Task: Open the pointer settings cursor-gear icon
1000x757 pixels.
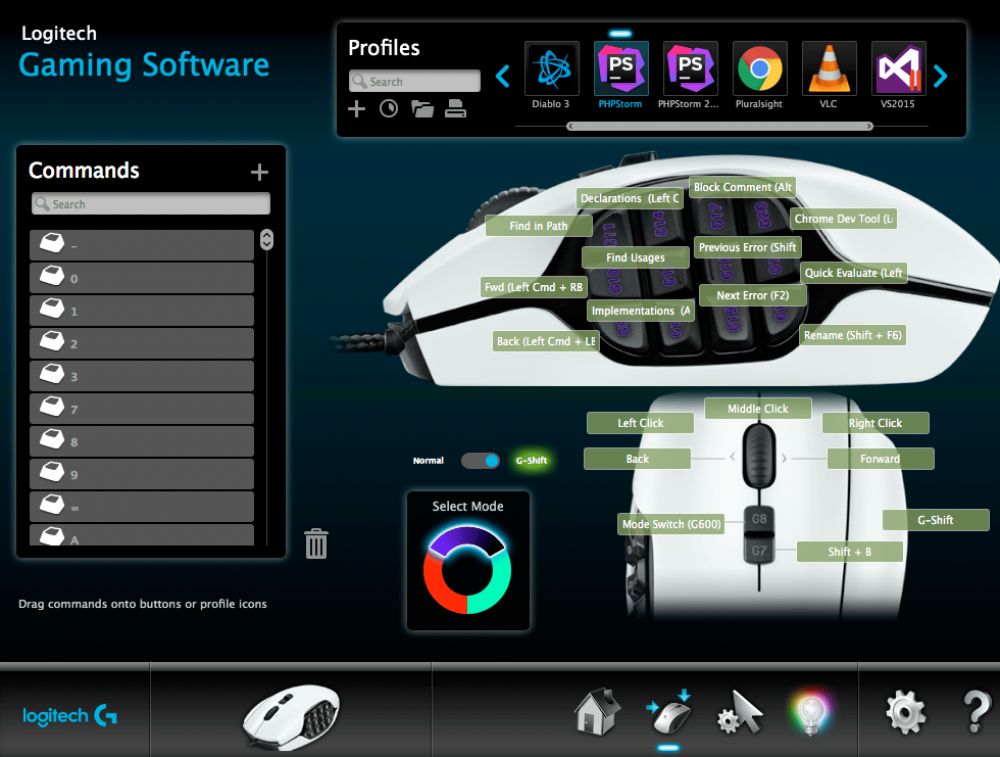Action: tap(740, 712)
